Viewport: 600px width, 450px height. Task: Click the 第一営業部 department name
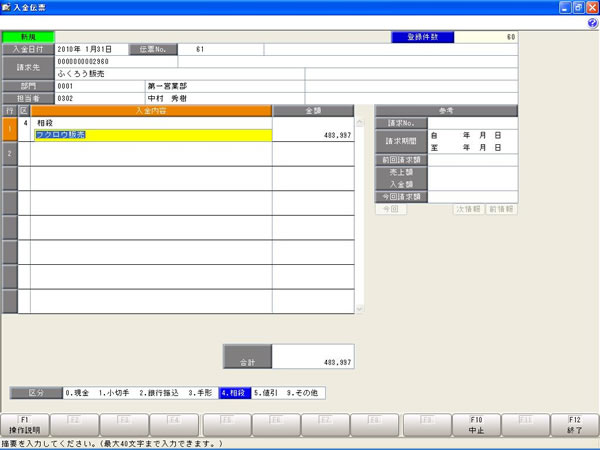pos(168,86)
